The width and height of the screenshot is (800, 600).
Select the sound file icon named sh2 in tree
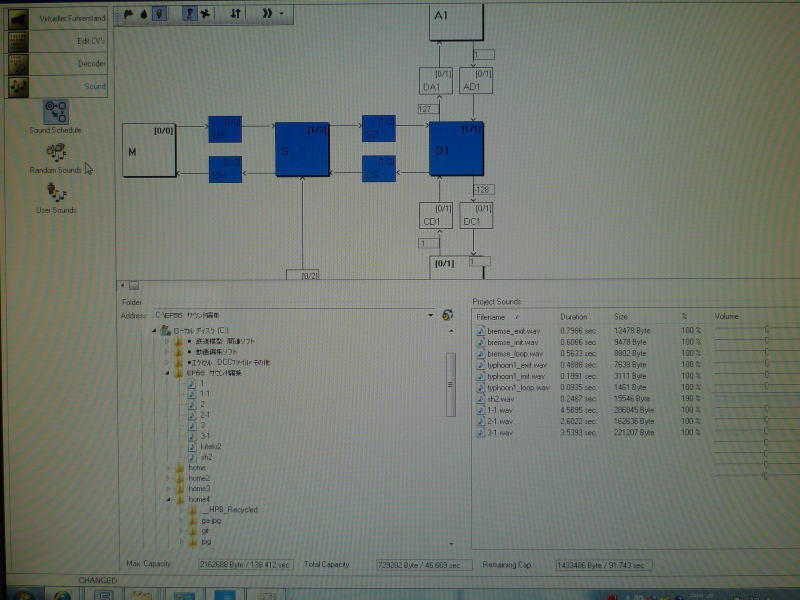(x=191, y=457)
